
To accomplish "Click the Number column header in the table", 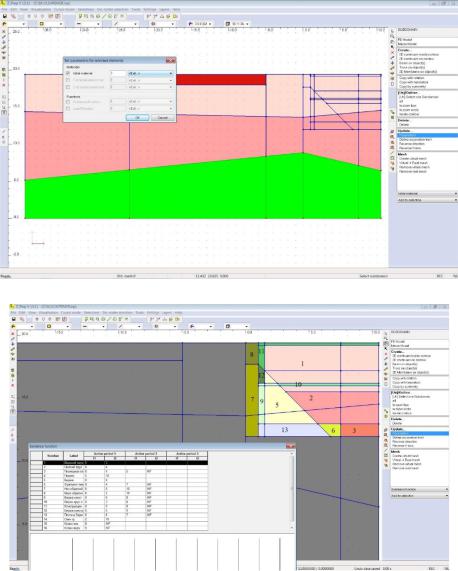I will click(53, 456).
